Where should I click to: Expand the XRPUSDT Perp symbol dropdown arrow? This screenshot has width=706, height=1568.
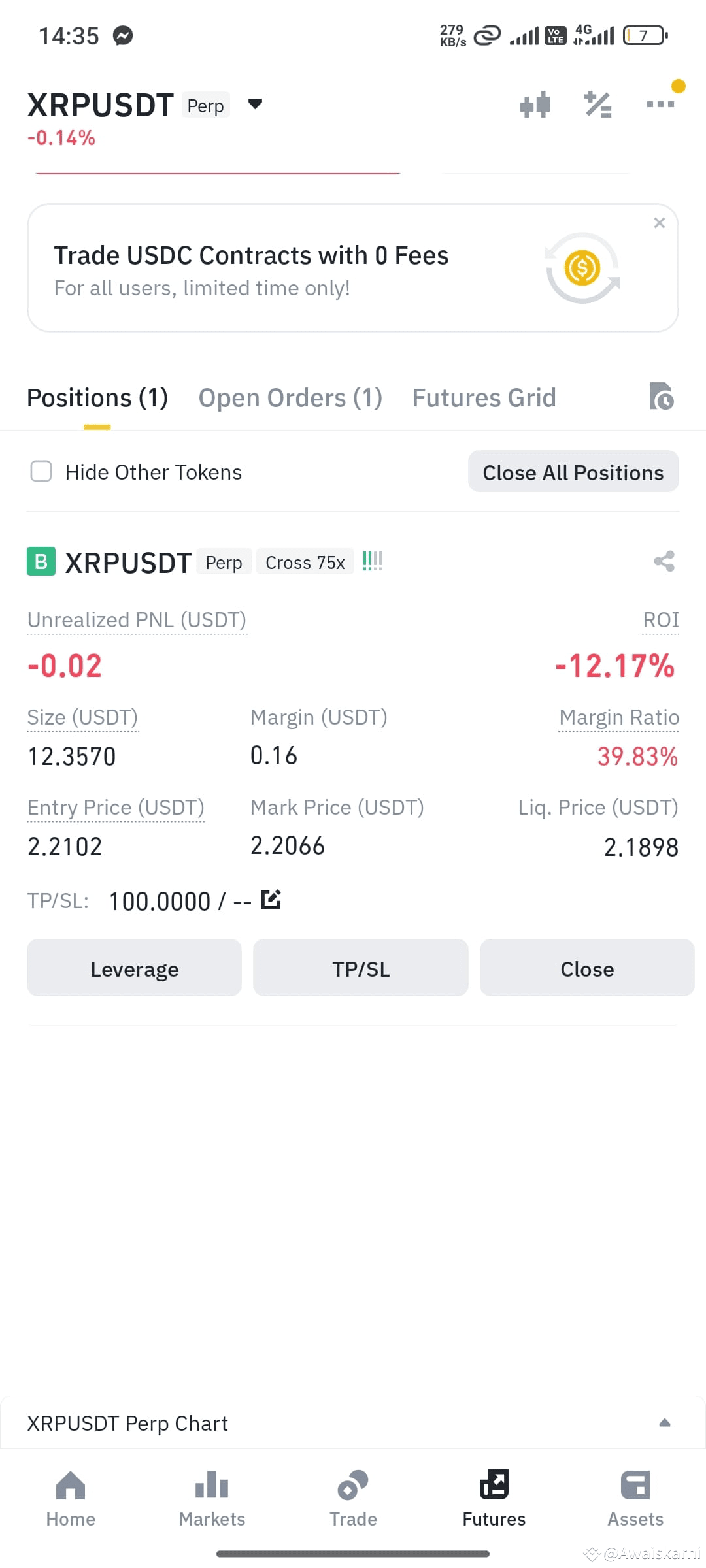pyautogui.click(x=255, y=104)
